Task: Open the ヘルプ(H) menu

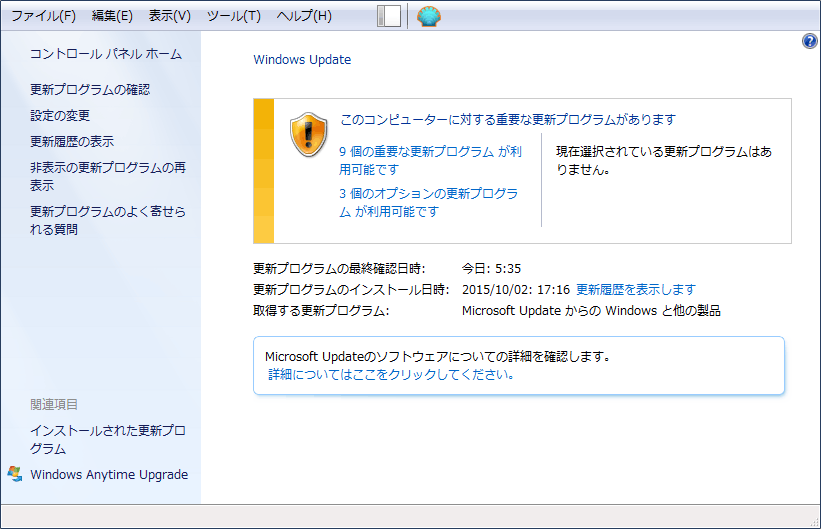Action: 304,16
